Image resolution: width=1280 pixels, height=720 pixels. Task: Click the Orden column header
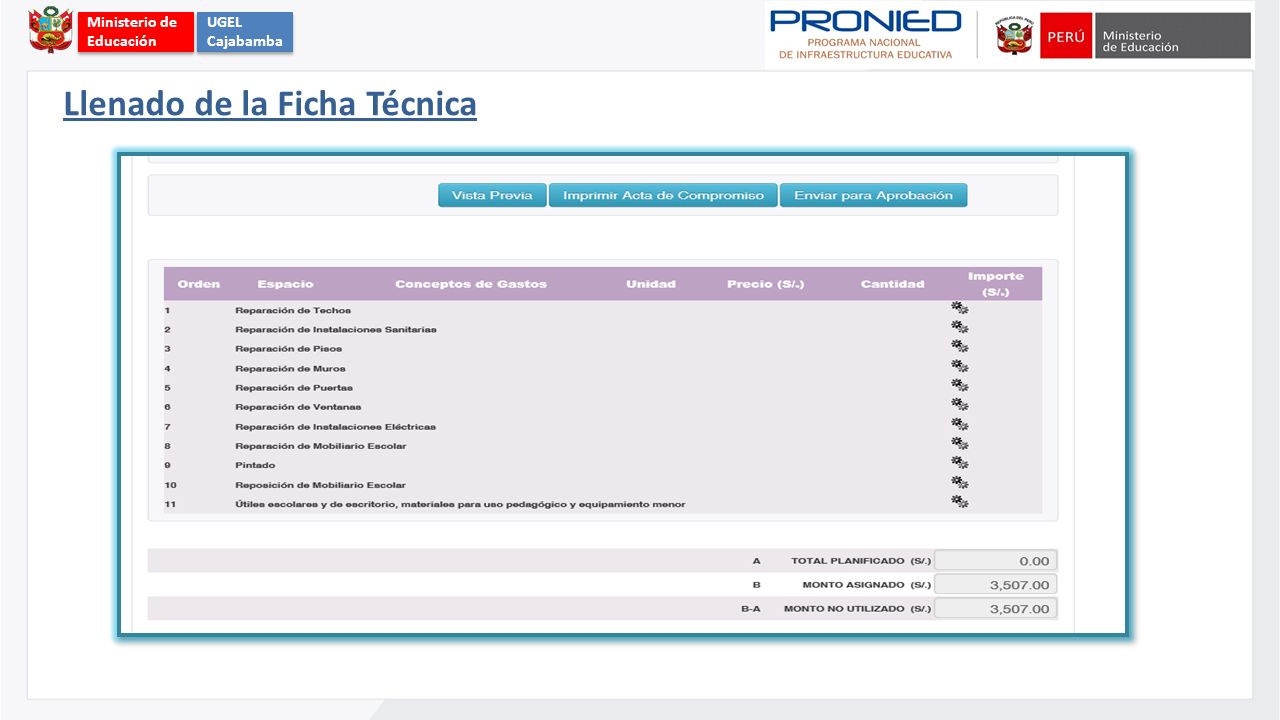[x=199, y=284]
